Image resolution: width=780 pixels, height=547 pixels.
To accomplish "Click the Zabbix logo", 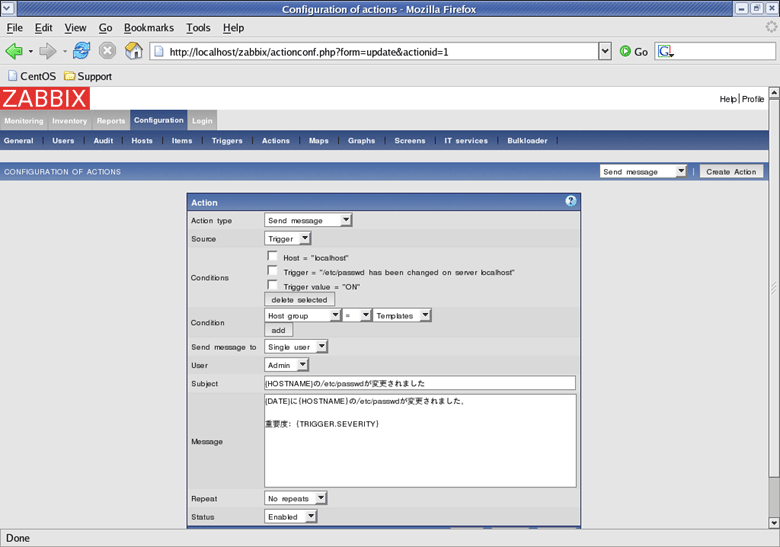I will click(45, 98).
